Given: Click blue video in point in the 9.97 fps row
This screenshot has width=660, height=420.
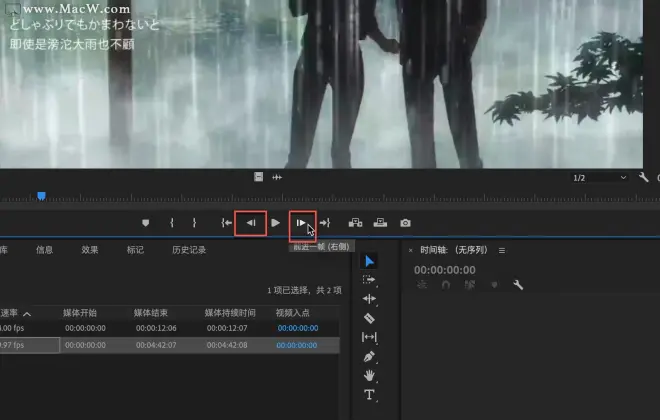Looking at the screenshot, I should tap(297, 345).
